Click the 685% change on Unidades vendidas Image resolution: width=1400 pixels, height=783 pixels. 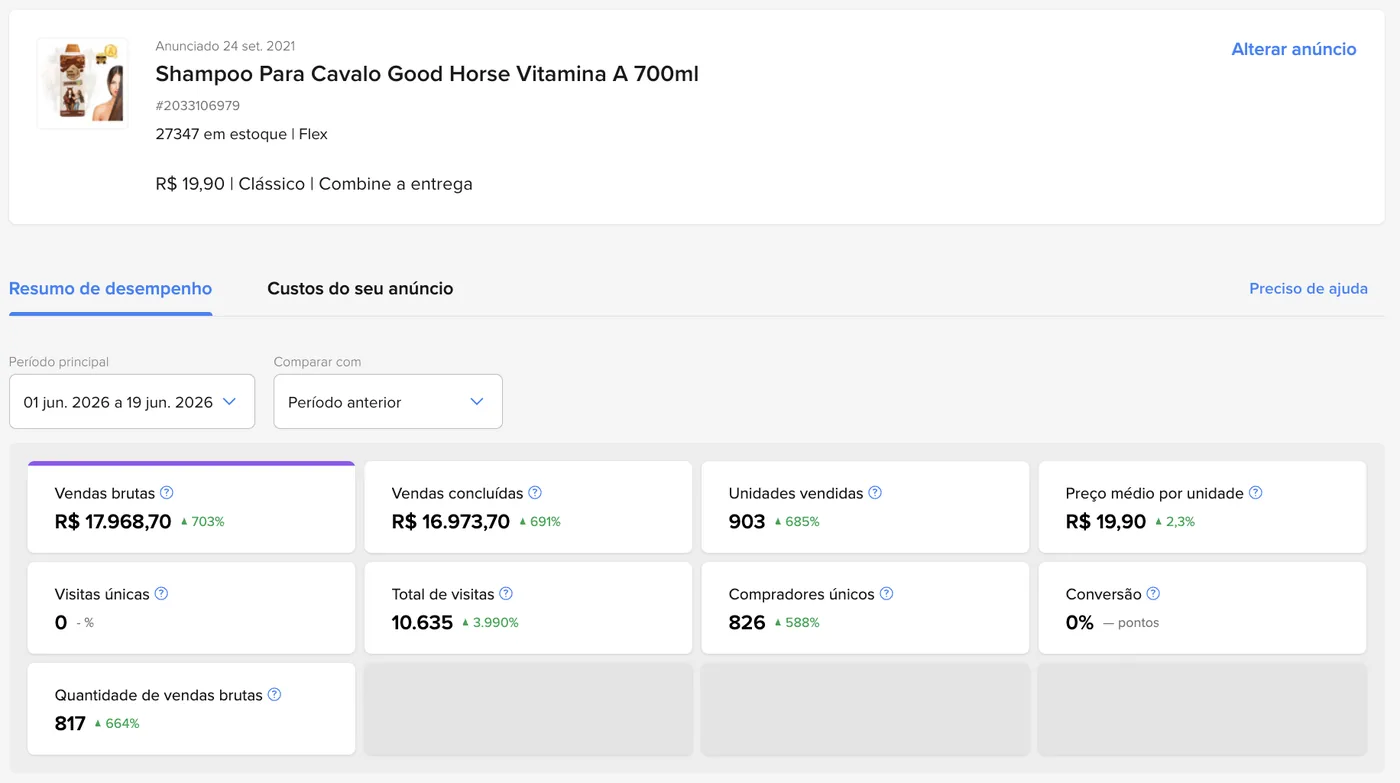[x=797, y=522]
